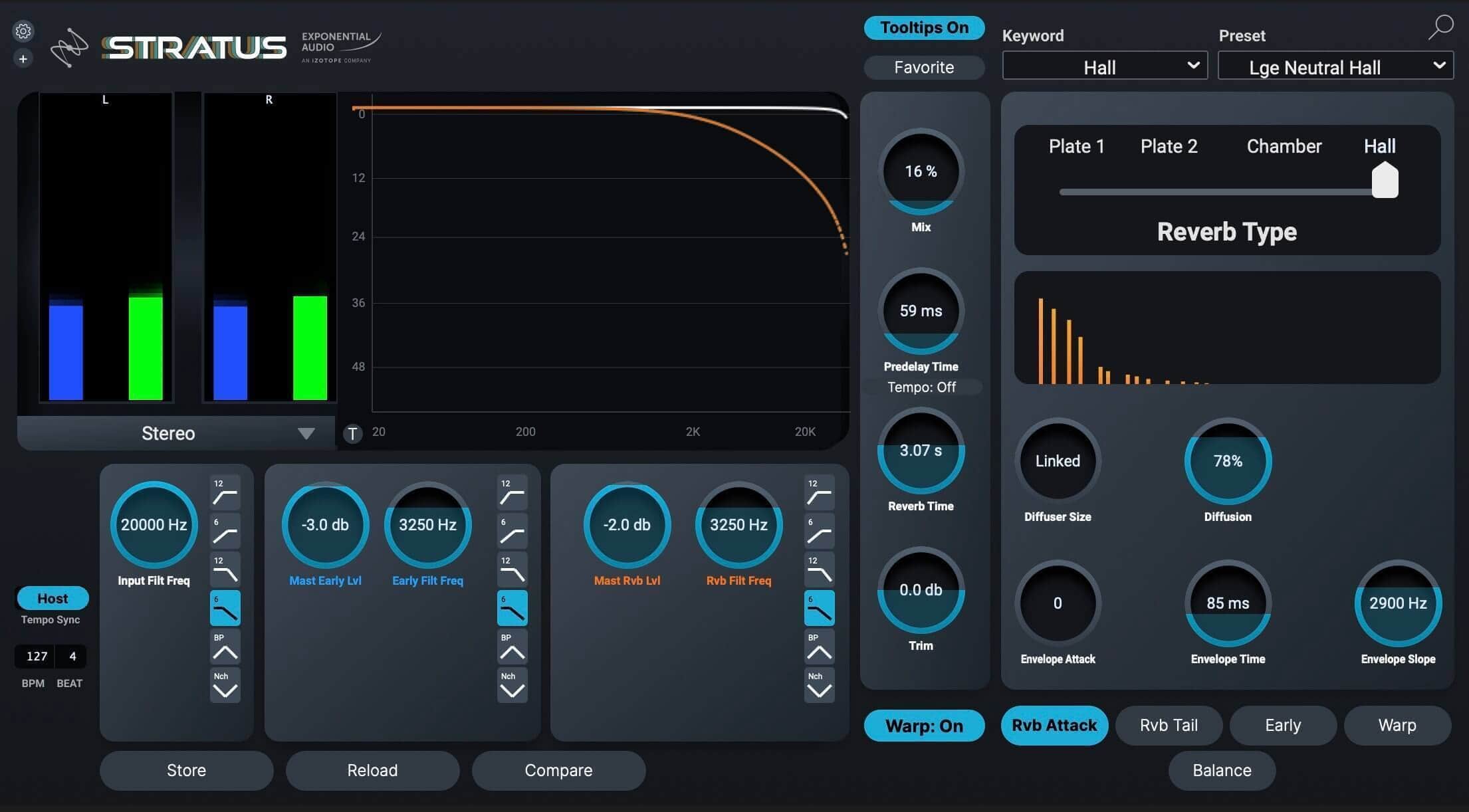This screenshot has width=1469, height=812.
Task: Choose bandpass BP shape for Early filter
Action: point(512,646)
